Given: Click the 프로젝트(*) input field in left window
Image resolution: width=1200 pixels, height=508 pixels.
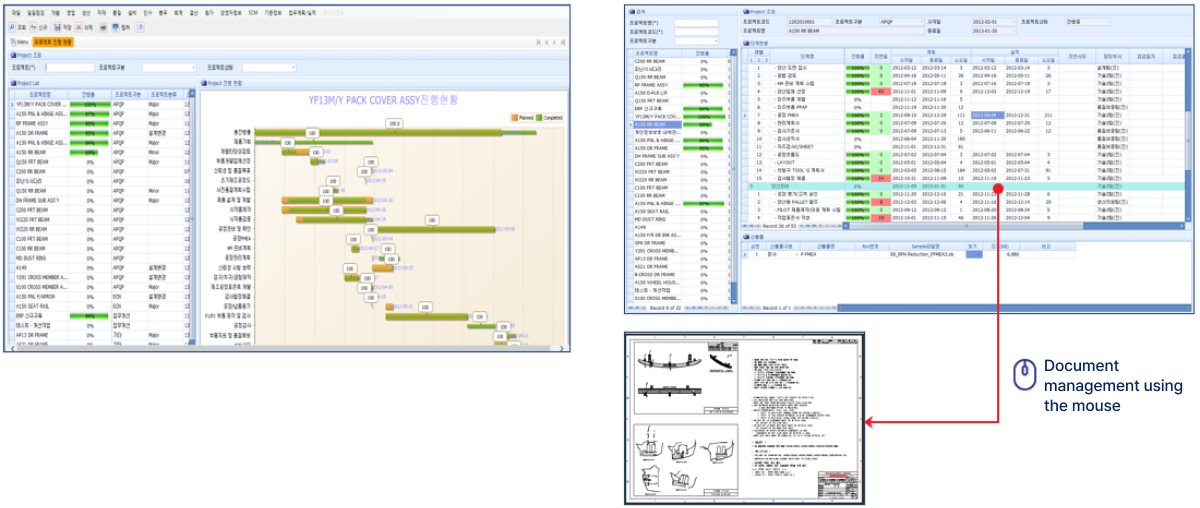Looking at the screenshot, I should tap(70, 67).
